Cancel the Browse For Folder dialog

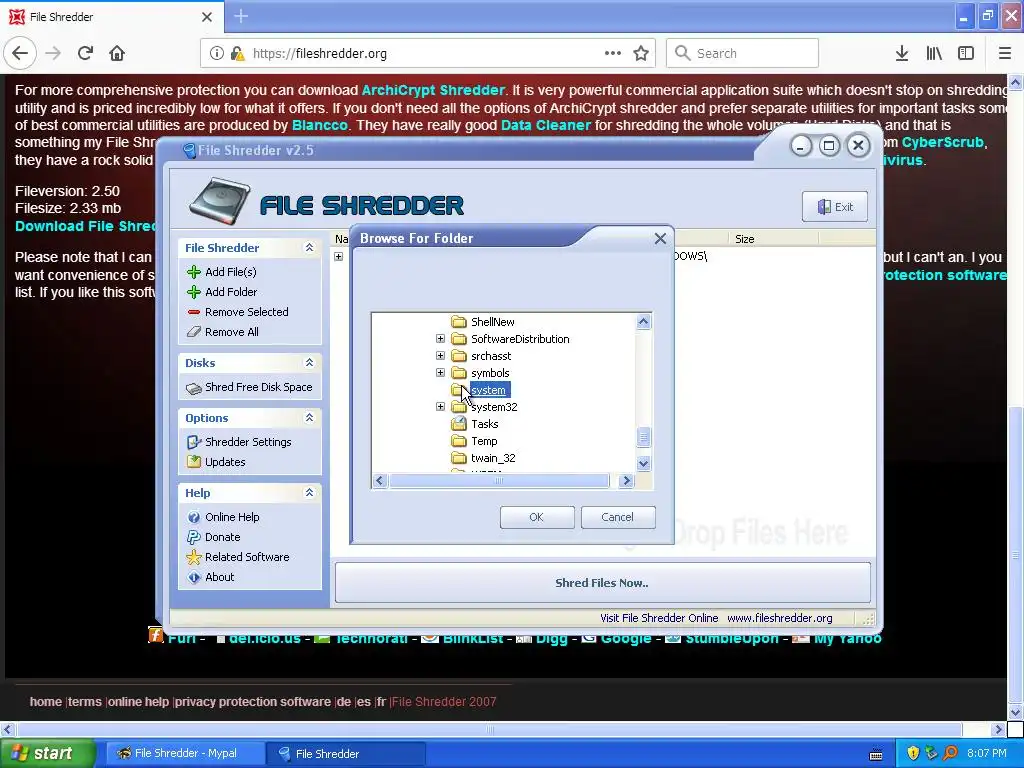click(x=618, y=517)
